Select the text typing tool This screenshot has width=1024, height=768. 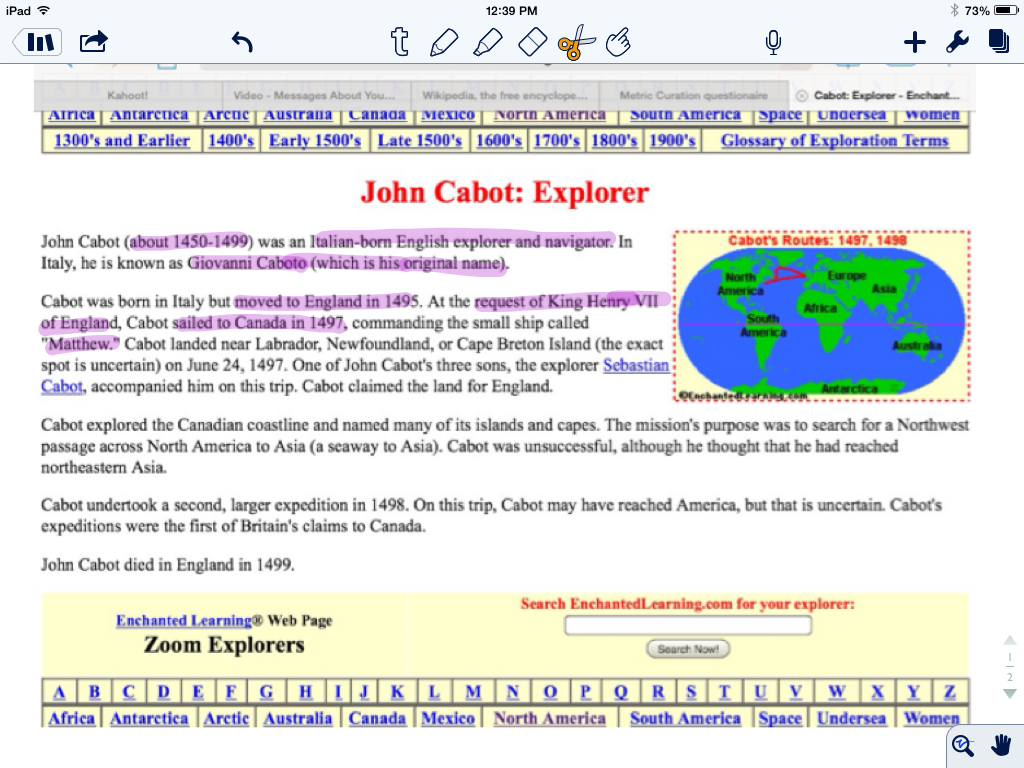400,42
